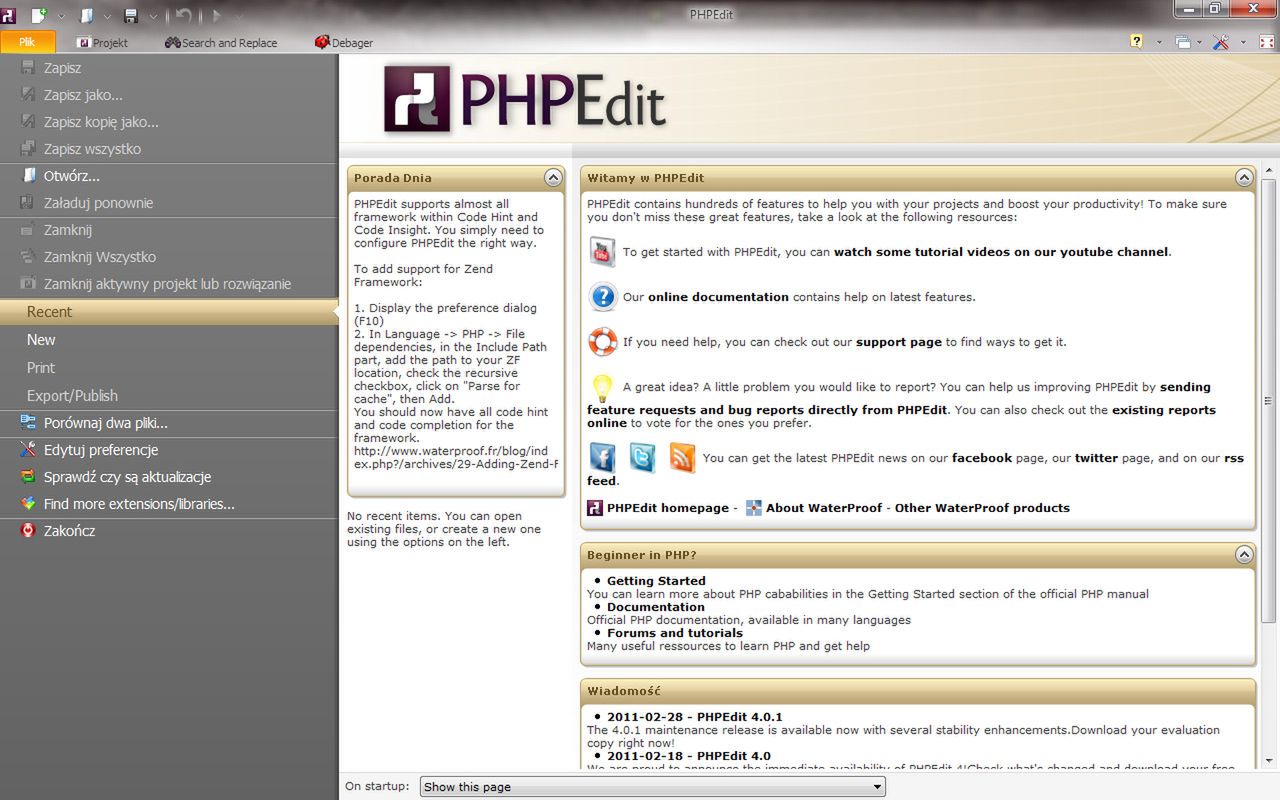Choose Porównaj dwa pliki... entry
The width and height of the screenshot is (1280, 800).
[x=169, y=423]
